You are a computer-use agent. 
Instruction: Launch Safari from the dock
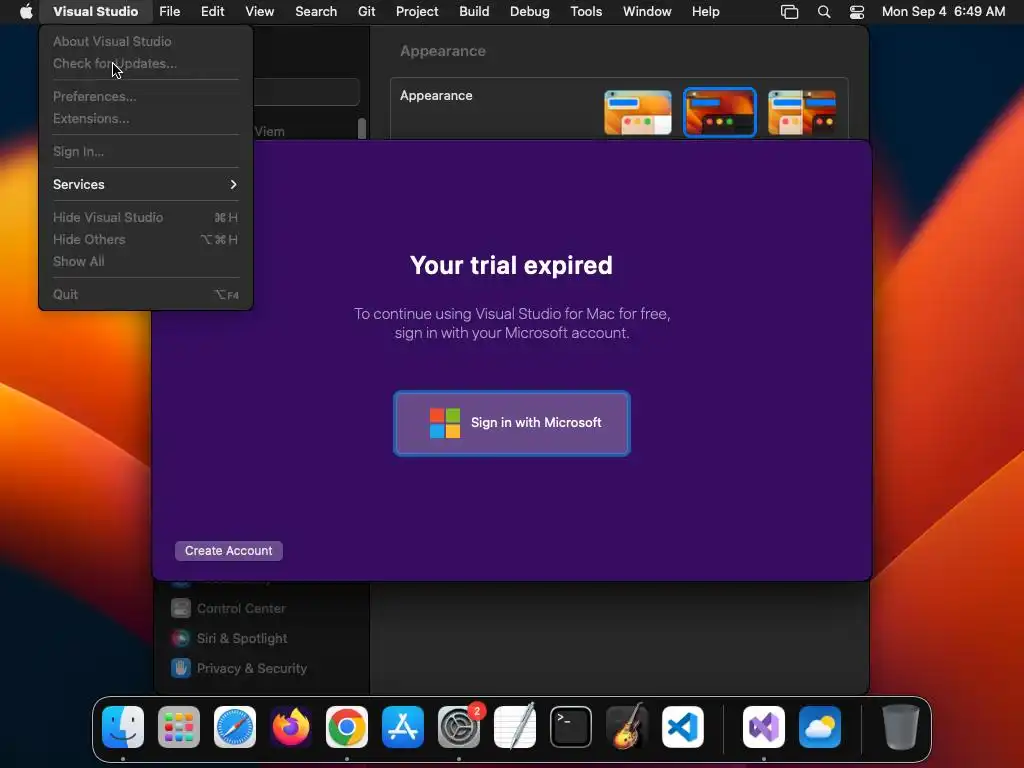(x=235, y=727)
